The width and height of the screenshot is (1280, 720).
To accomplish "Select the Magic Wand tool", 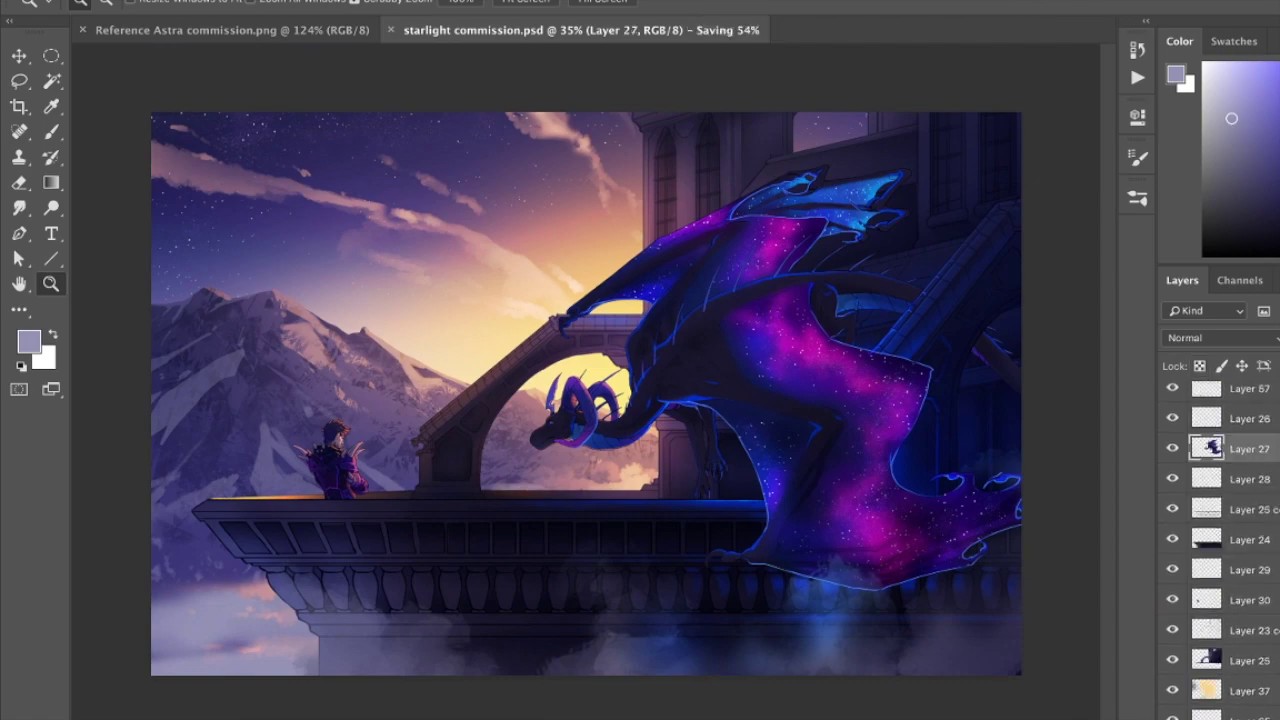I will coord(51,81).
